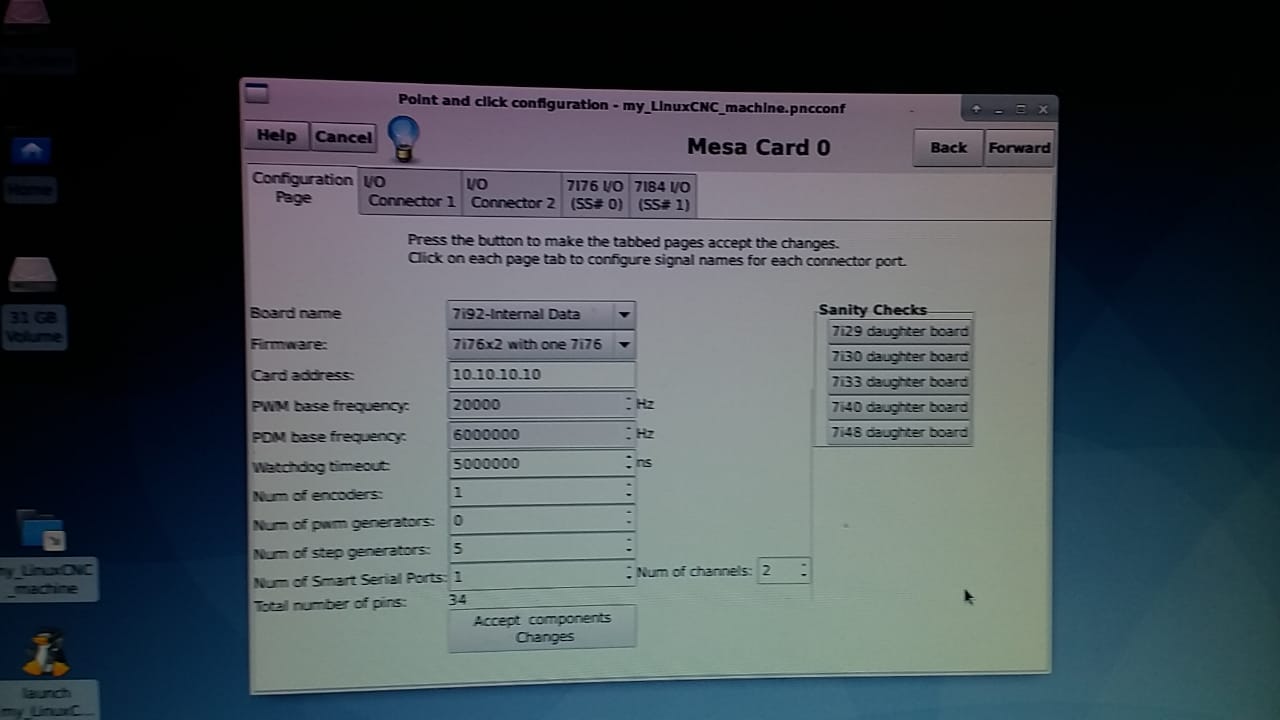Adjust Num of encoders stepper arrows
The width and height of the screenshot is (1280, 720).
tap(629, 492)
